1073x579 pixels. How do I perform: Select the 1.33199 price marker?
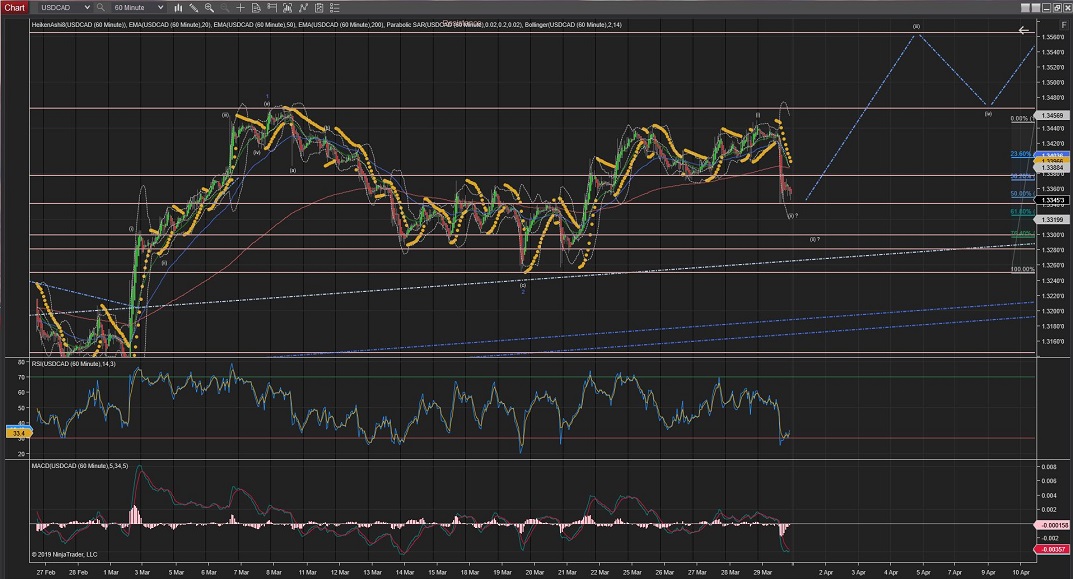tap(1052, 220)
